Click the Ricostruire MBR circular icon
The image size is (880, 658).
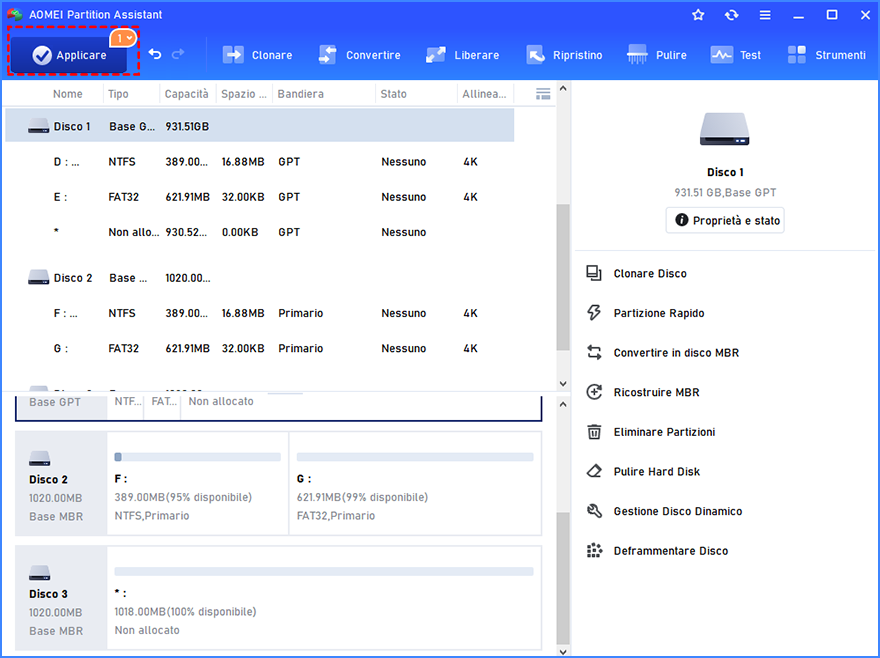(594, 392)
